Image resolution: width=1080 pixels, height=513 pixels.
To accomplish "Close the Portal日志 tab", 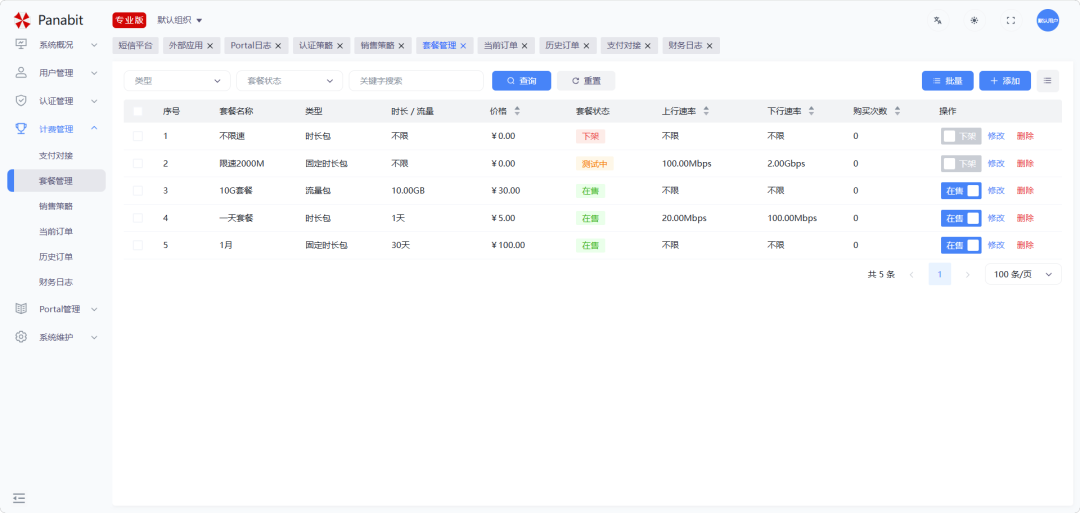I will click(278, 45).
